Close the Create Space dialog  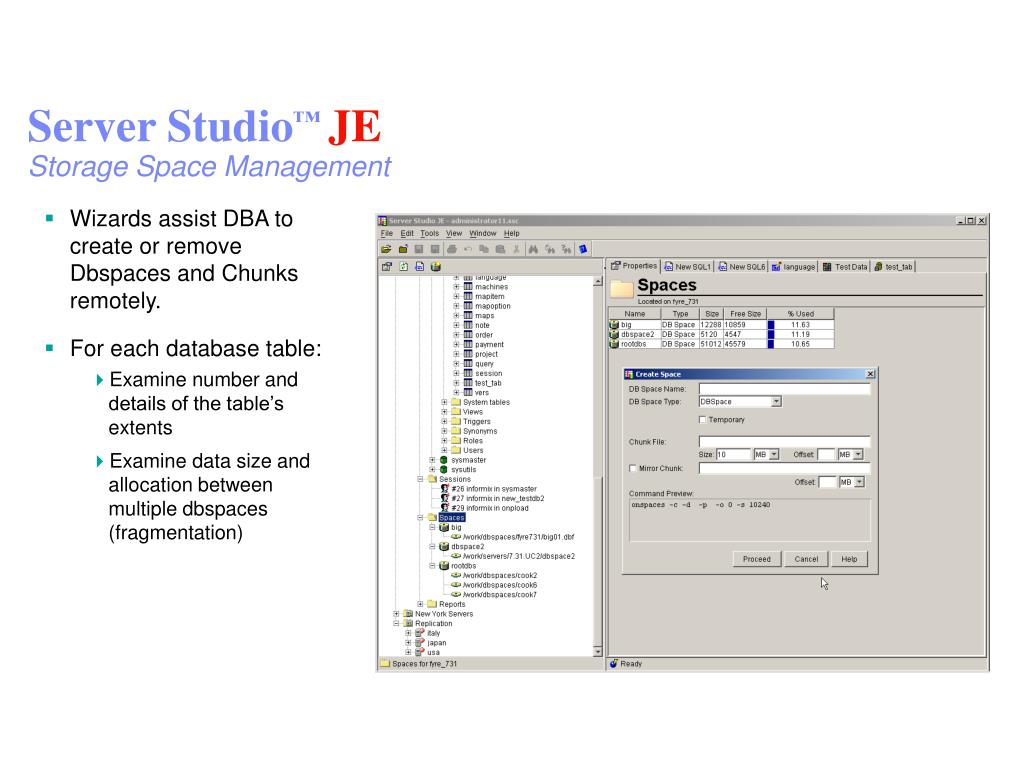[x=870, y=374]
